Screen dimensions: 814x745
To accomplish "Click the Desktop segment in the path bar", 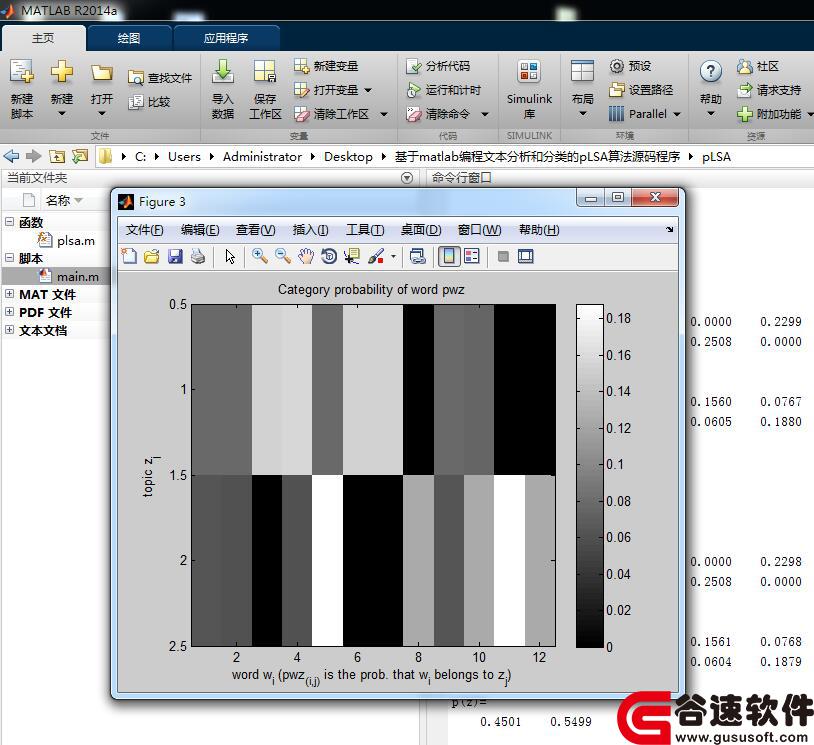I will click(348, 157).
